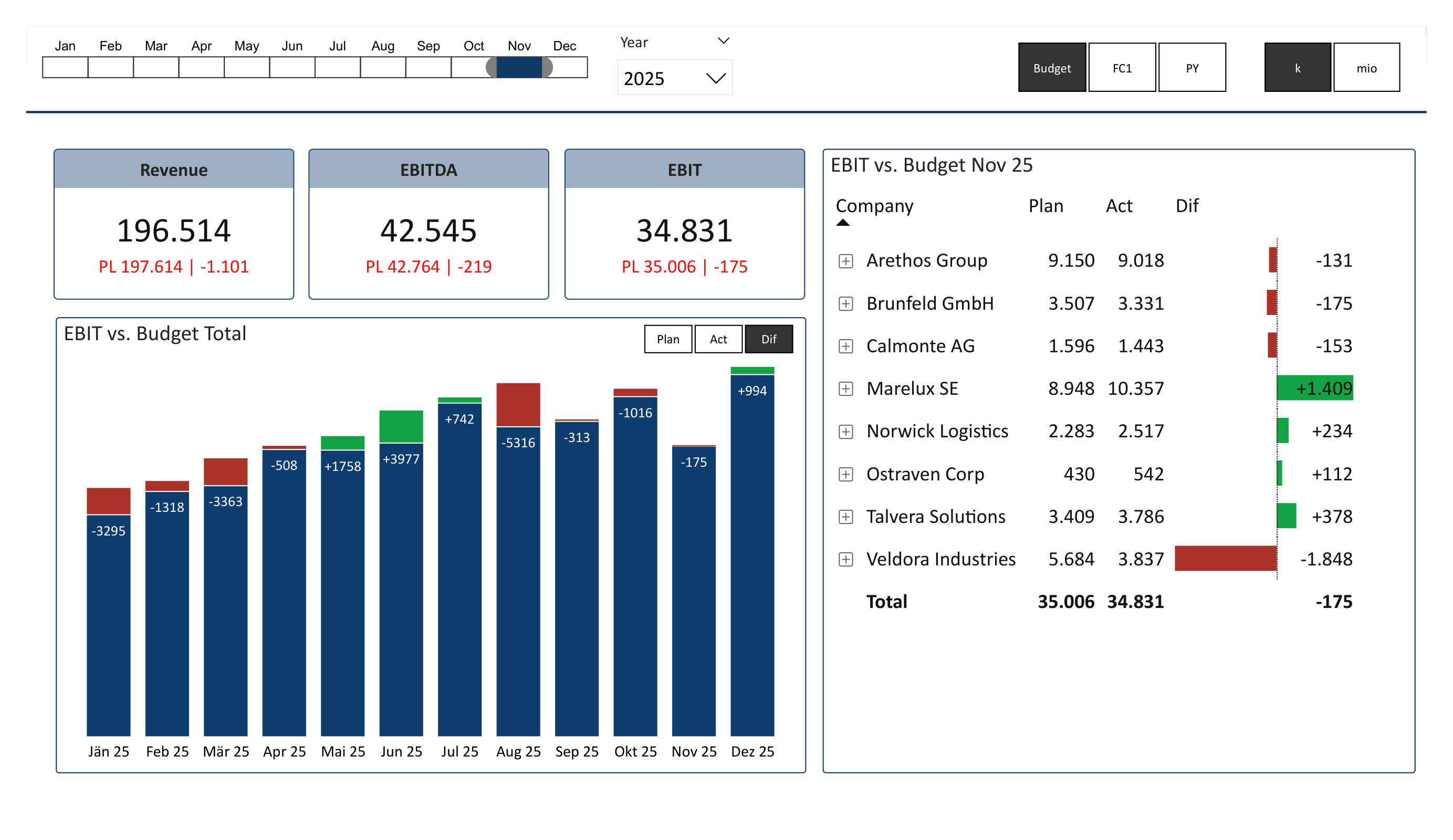
Task: Expand the Calmonte AG row
Action: 845,346
